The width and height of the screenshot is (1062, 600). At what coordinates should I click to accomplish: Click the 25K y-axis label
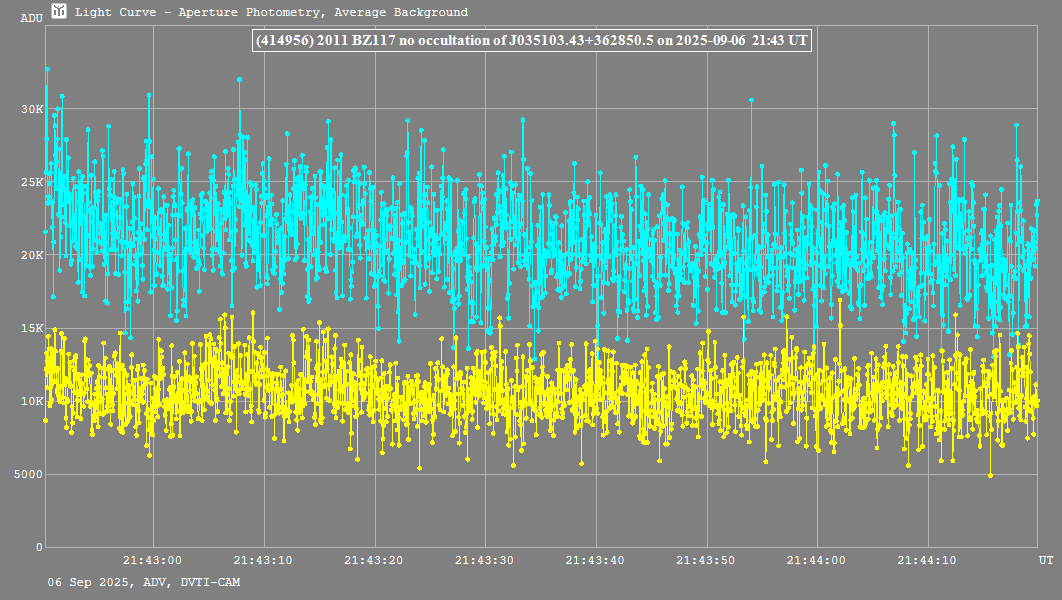[x=31, y=182]
